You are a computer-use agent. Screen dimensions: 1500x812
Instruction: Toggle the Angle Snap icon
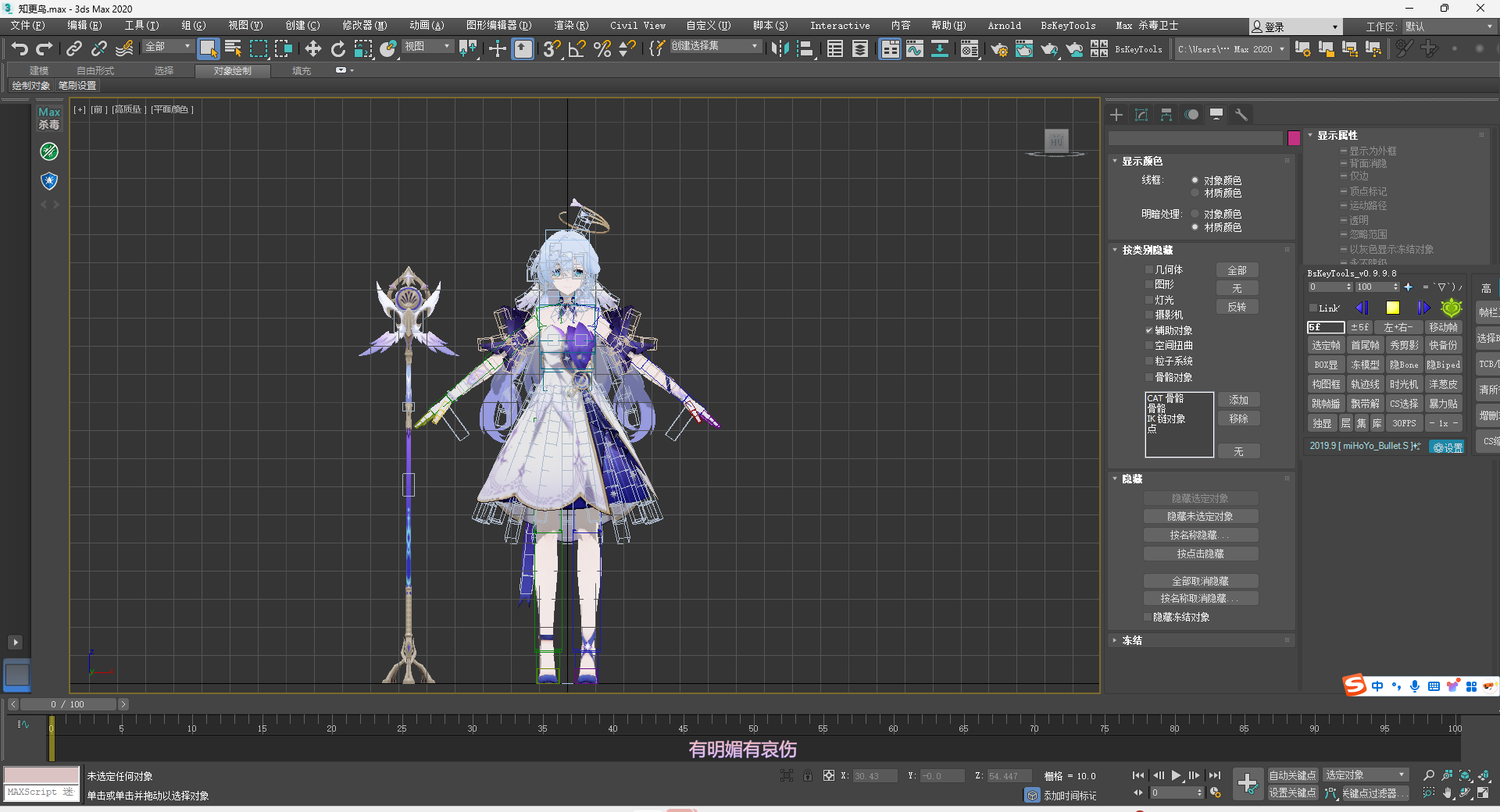point(577,48)
